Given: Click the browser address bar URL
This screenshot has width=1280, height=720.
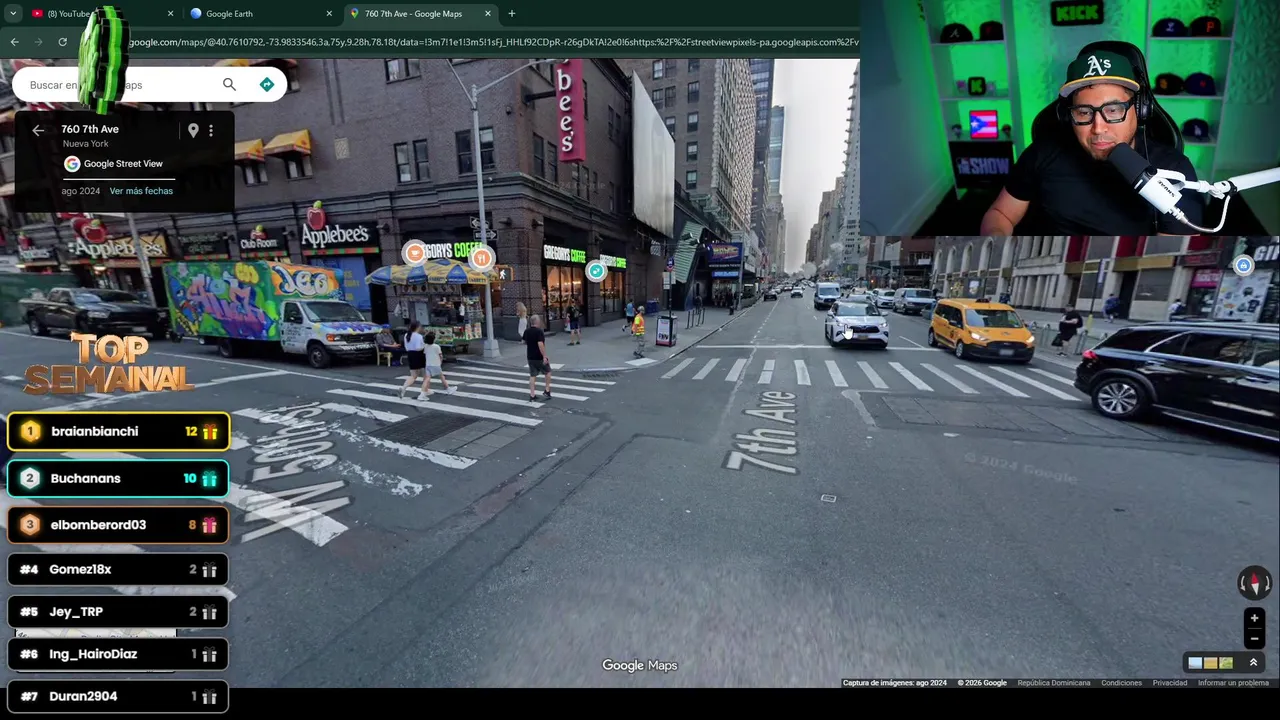Looking at the screenshot, I should click(493, 42).
